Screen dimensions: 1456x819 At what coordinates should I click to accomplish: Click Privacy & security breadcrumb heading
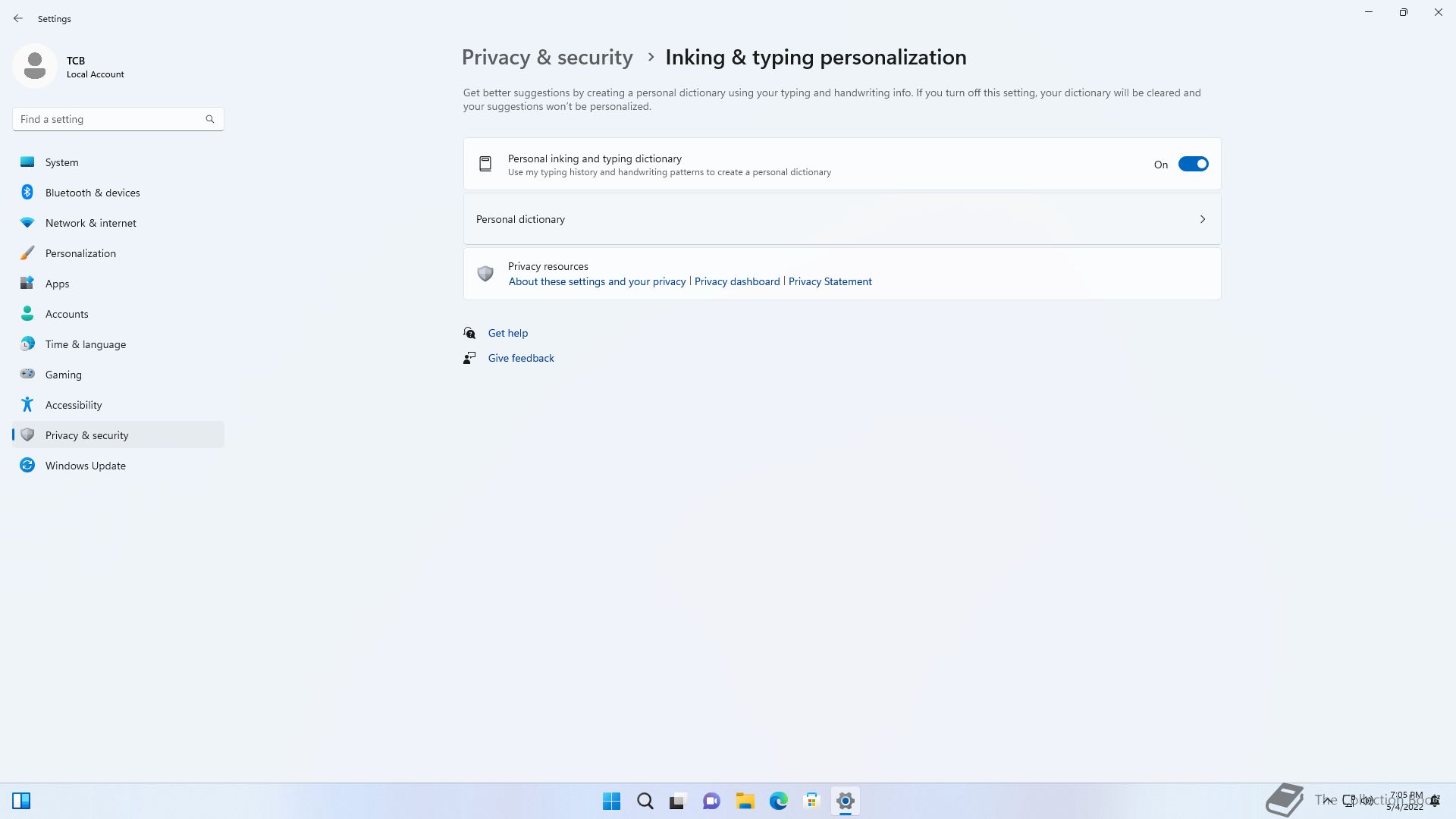547,58
